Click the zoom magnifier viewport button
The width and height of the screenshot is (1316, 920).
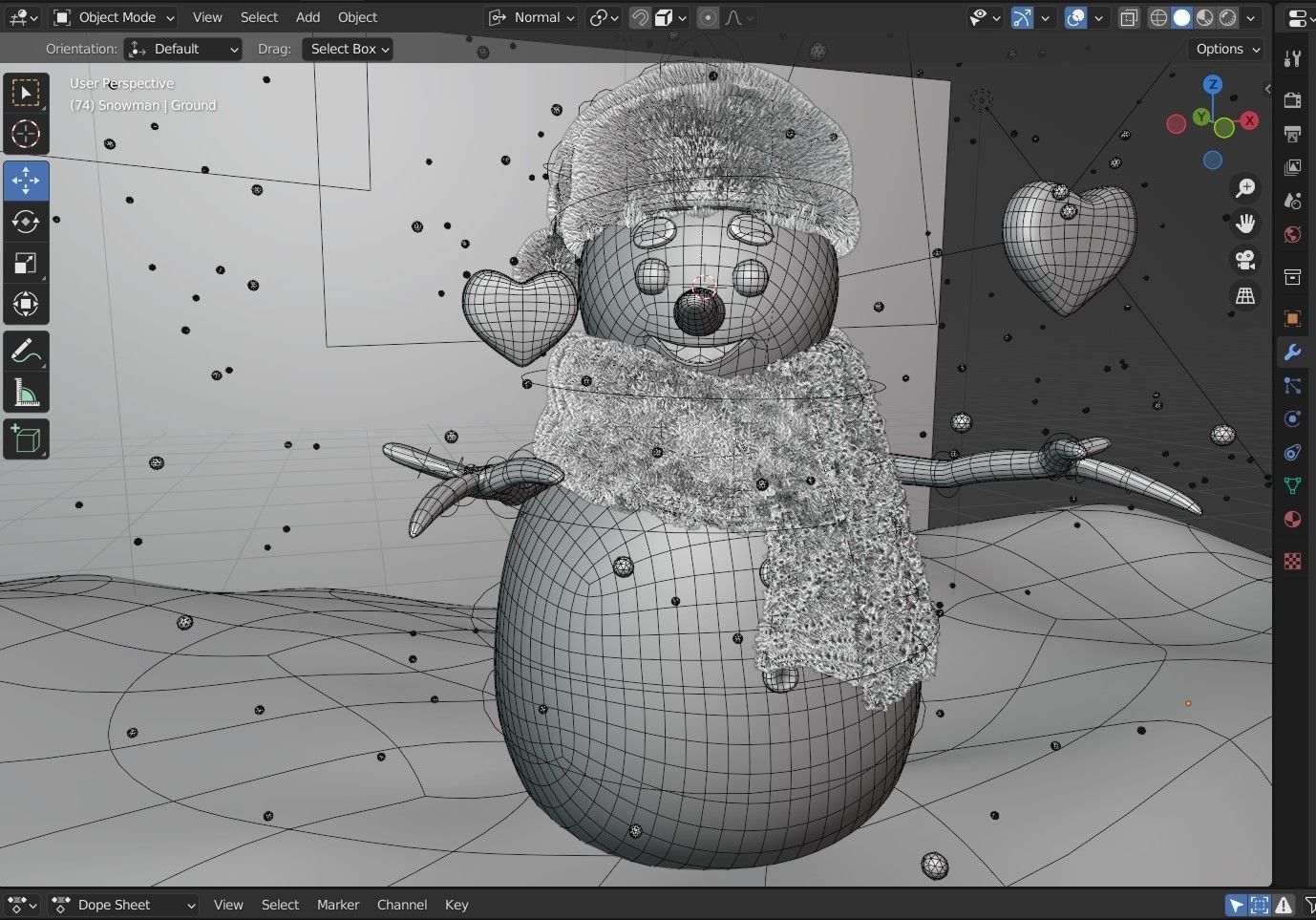[1245, 188]
